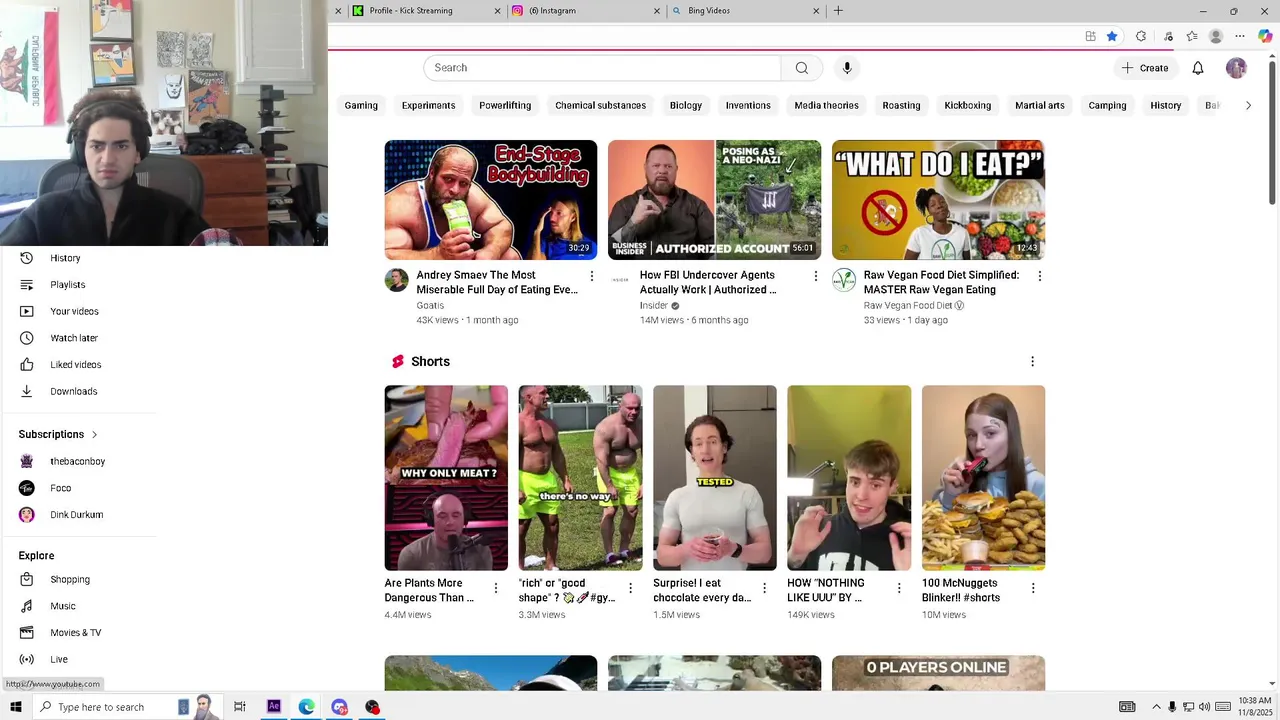Viewport: 1280px width, 720px height.
Task: Open How FBI Undercover Agents title
Action: pos(708,282)
